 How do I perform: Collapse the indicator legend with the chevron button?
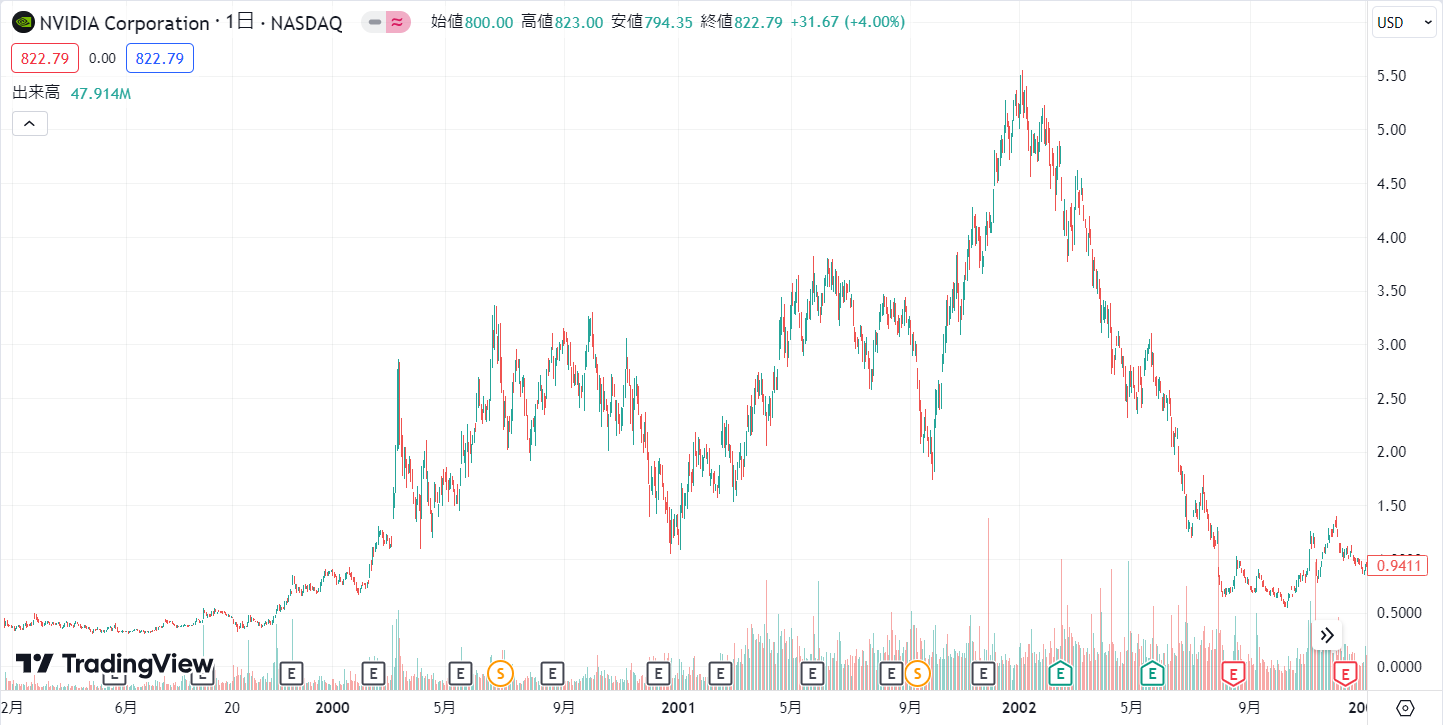30,124
